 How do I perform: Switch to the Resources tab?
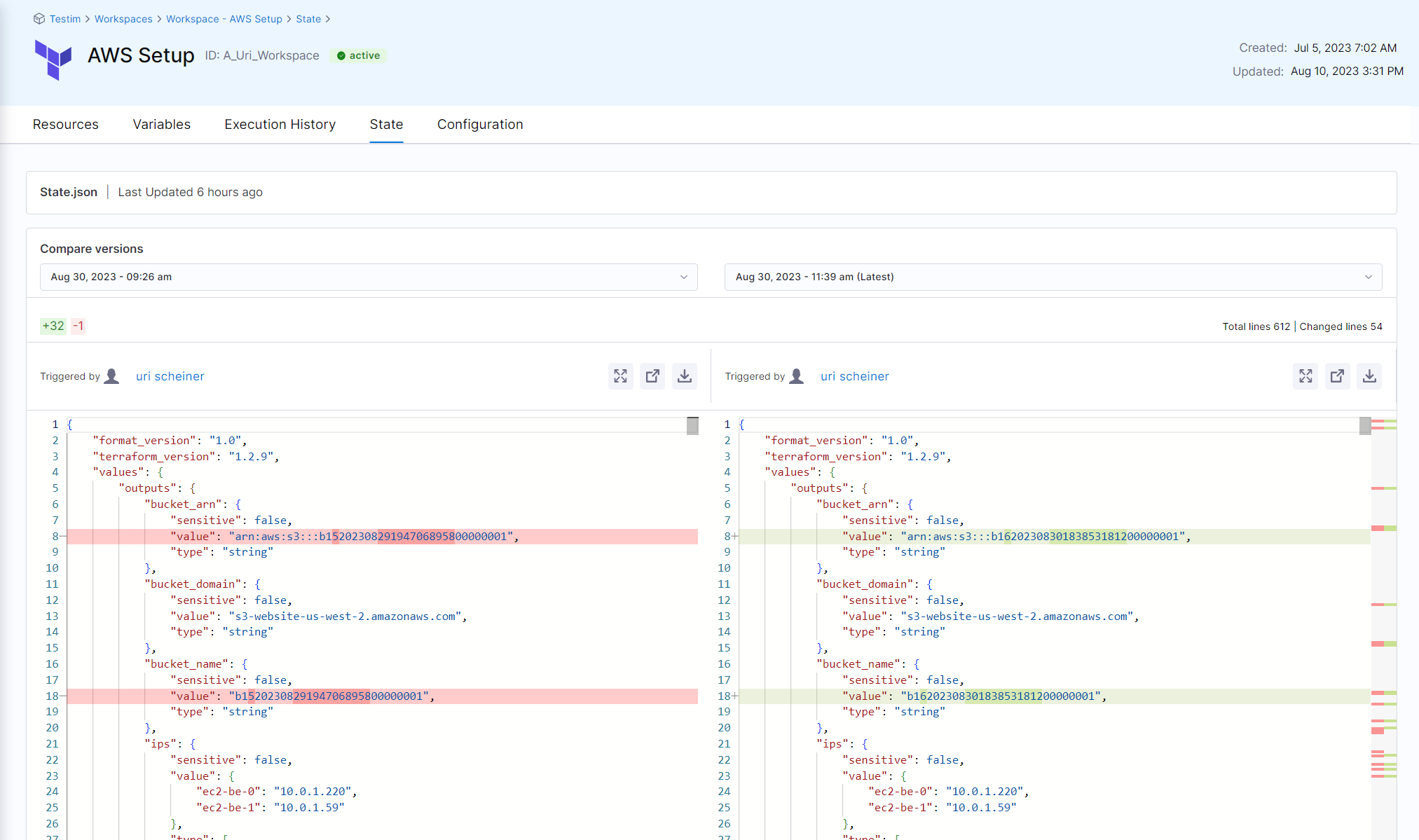tap(65, 124)
